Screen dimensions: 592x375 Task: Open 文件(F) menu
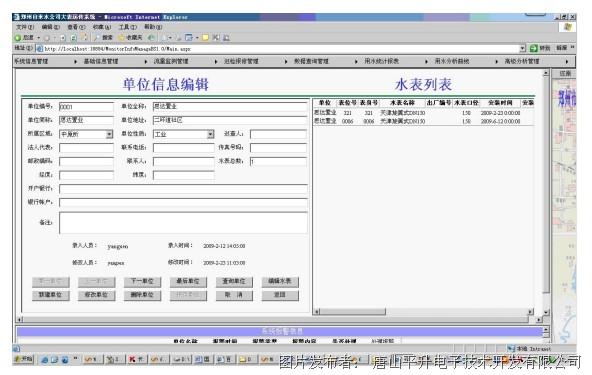tap(25, 27)
